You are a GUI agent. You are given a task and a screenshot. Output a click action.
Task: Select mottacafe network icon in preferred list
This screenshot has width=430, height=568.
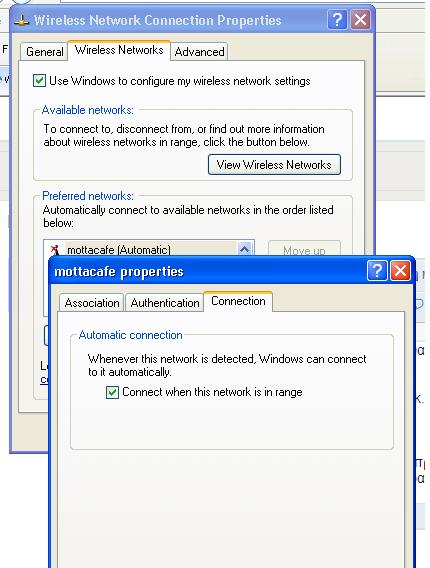(55, 249)
